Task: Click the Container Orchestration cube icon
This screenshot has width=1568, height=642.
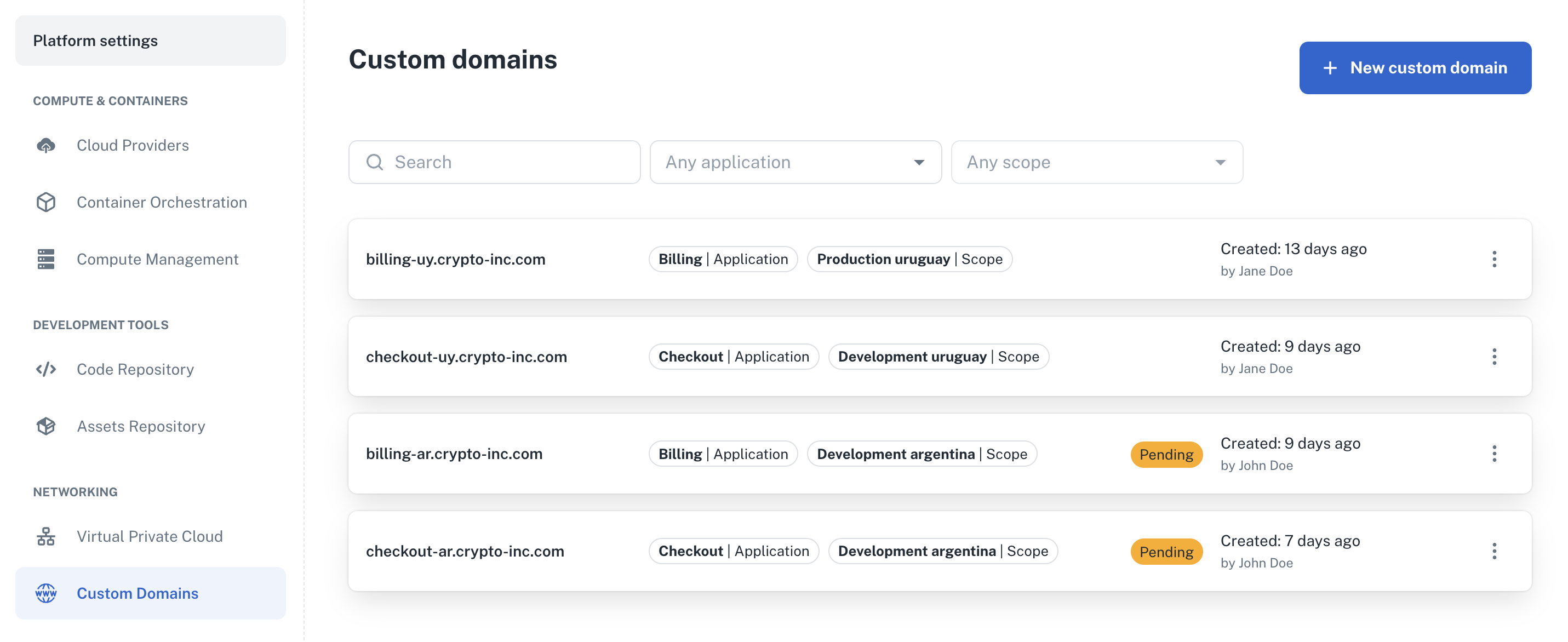Action: [45, 202]
